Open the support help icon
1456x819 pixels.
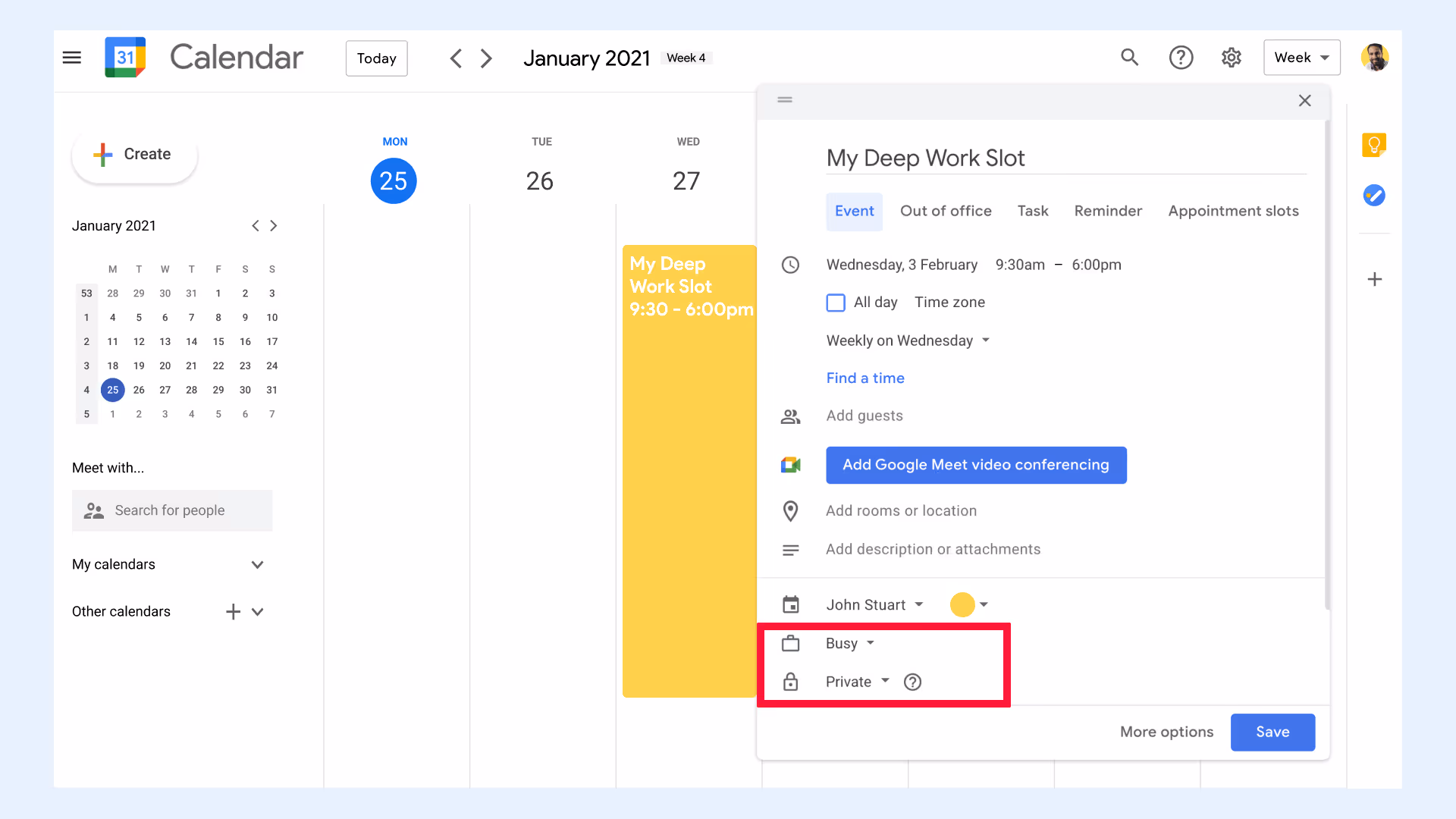(1181, 58)
